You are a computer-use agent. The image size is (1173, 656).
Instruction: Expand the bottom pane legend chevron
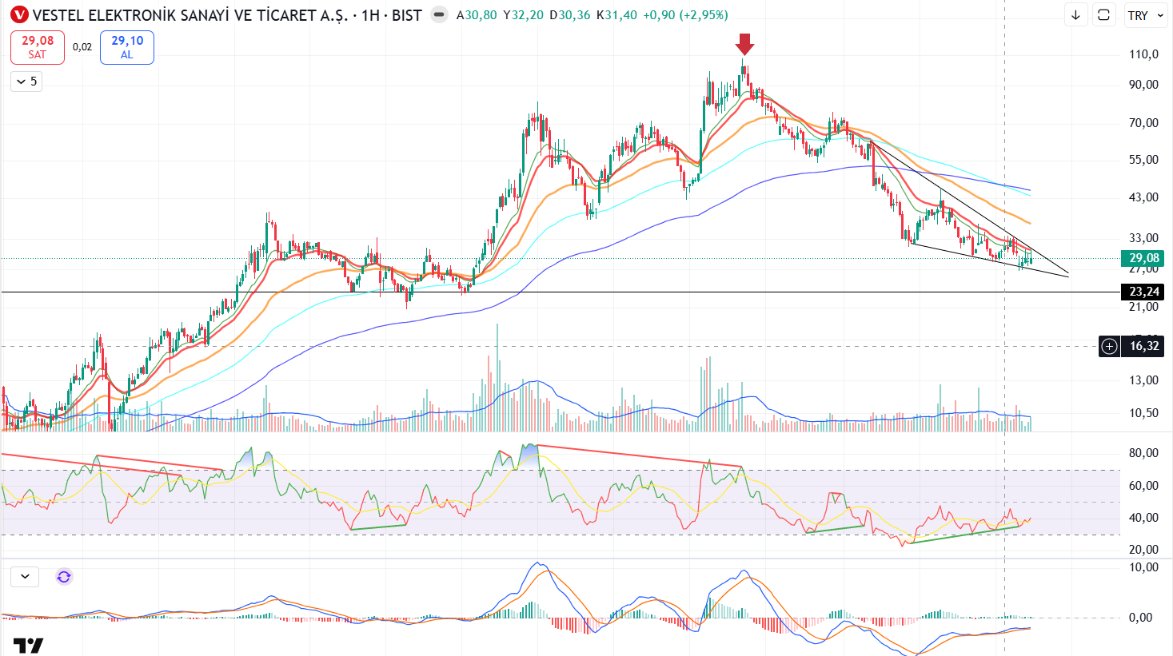[x=25, y=577]
